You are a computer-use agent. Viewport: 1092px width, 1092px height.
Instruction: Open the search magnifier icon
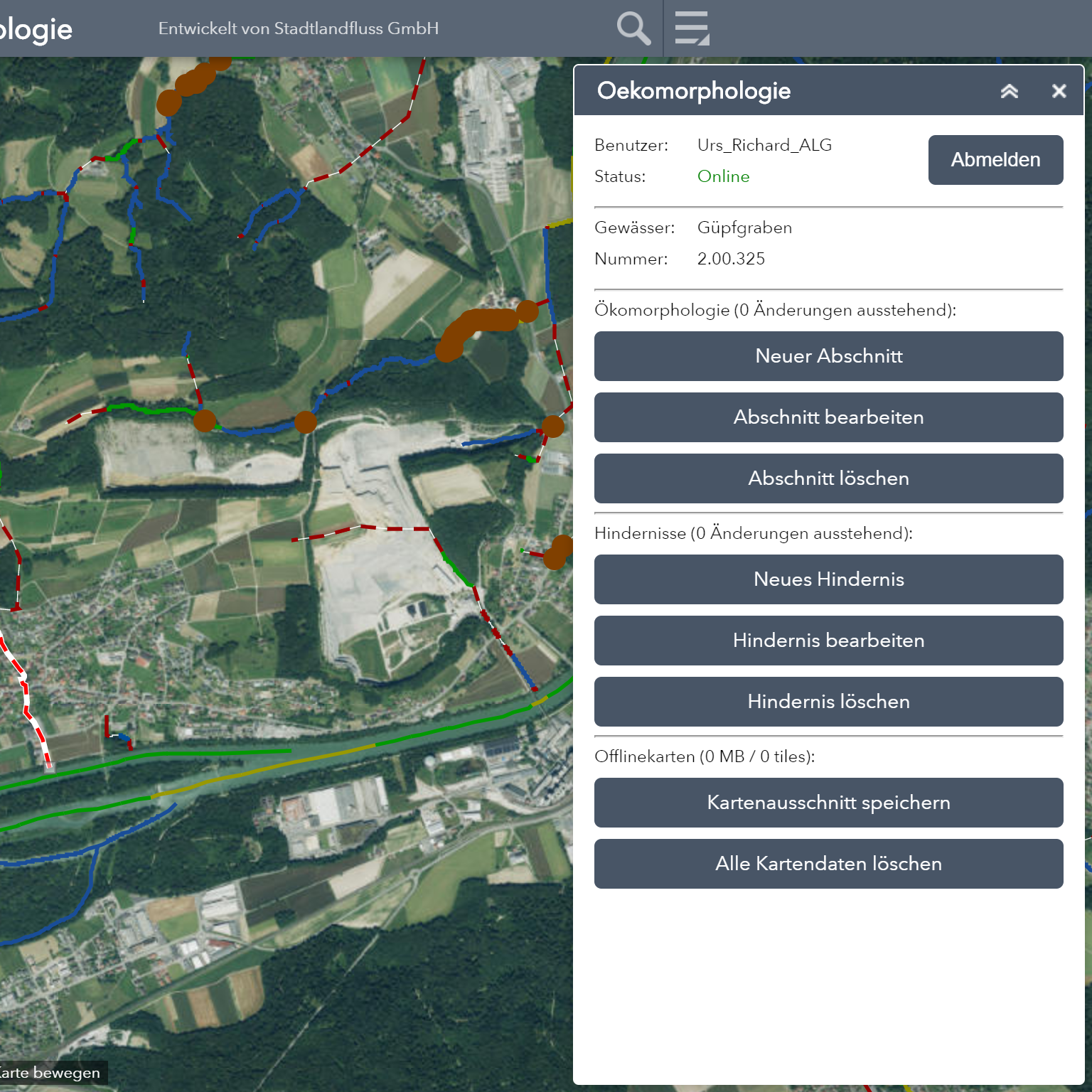click(633, 28)
